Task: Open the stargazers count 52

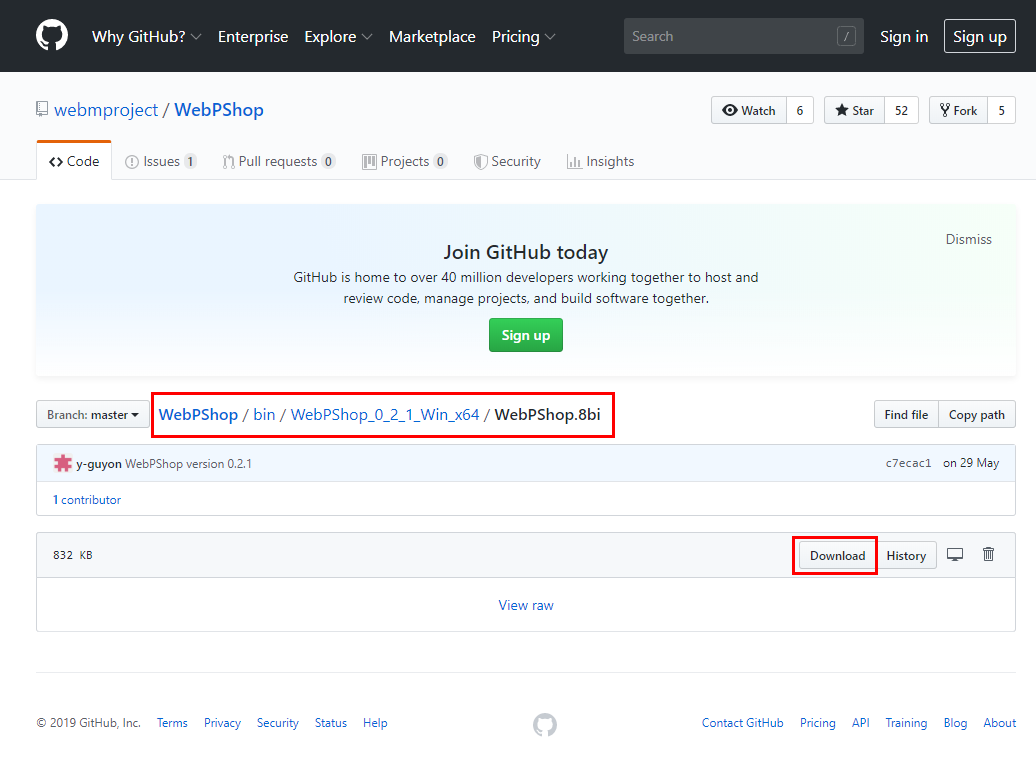Action: coord(901,110)
